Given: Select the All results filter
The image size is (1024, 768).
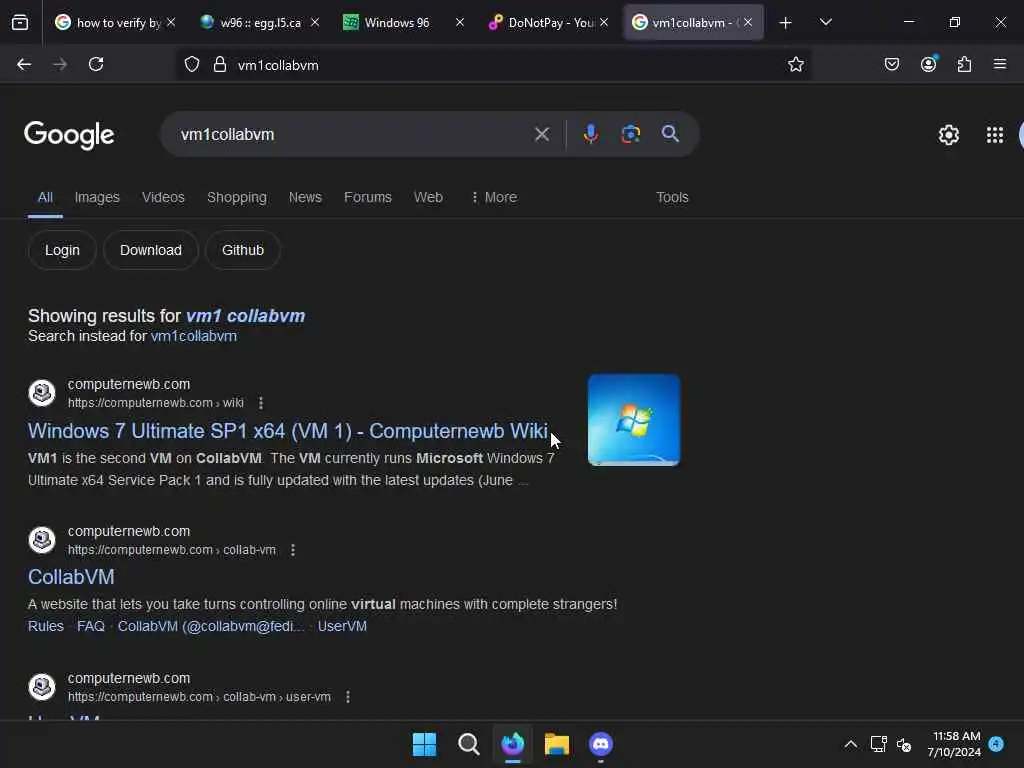Looking at the screenshot, I should [45, 197].
